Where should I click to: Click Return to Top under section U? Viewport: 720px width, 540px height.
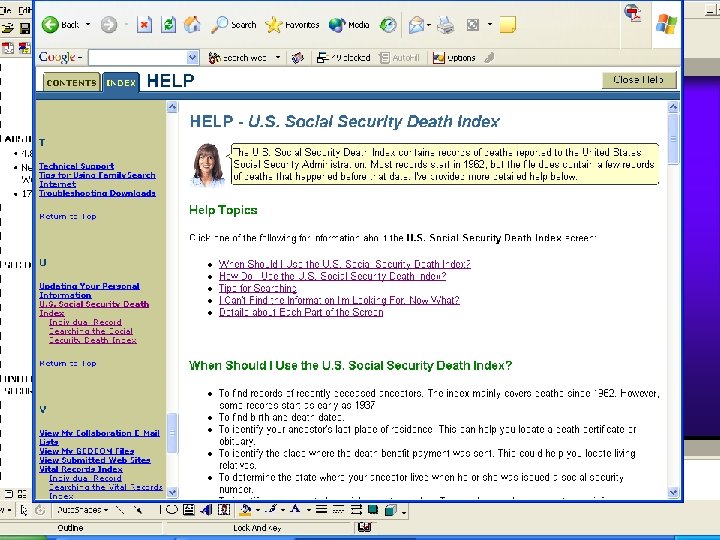pos(68,363)
